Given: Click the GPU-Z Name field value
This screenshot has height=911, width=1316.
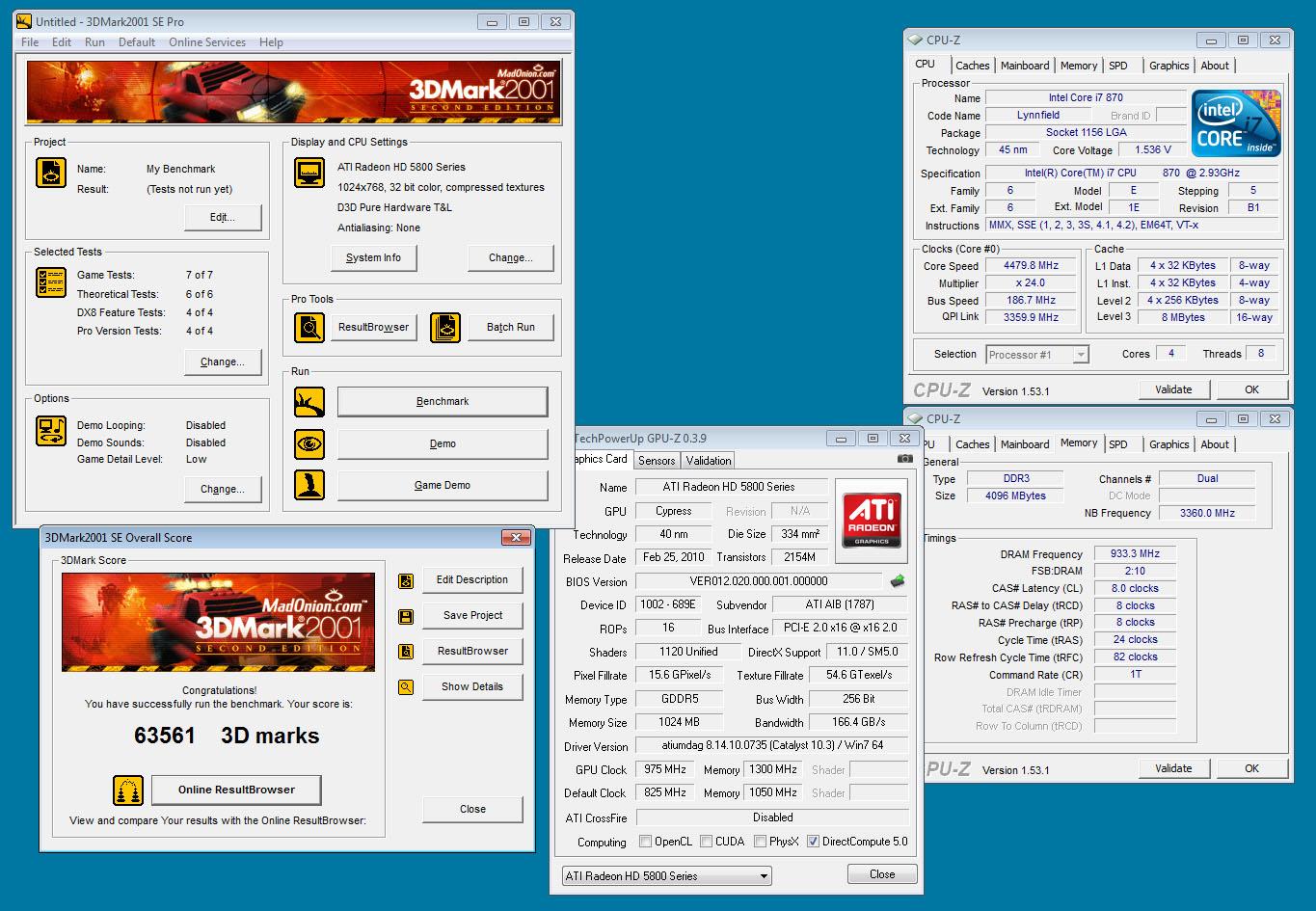Looking at the screenshot, I should 731,487.
